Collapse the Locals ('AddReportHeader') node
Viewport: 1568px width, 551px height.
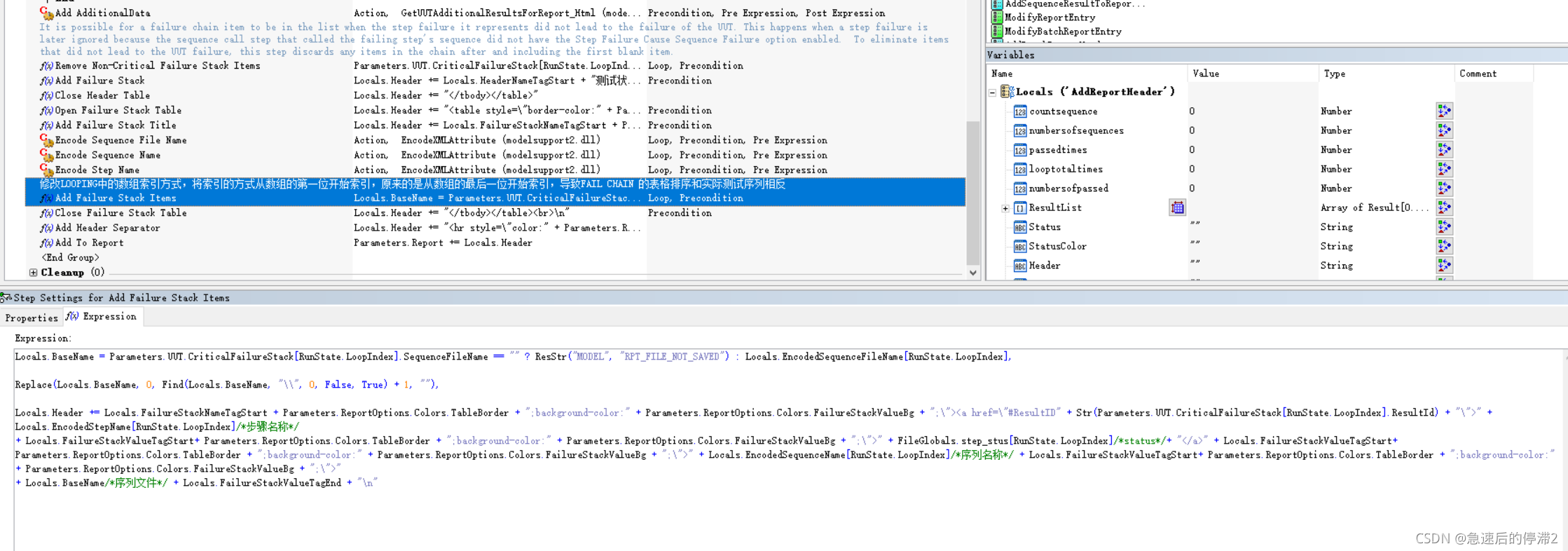992,93
